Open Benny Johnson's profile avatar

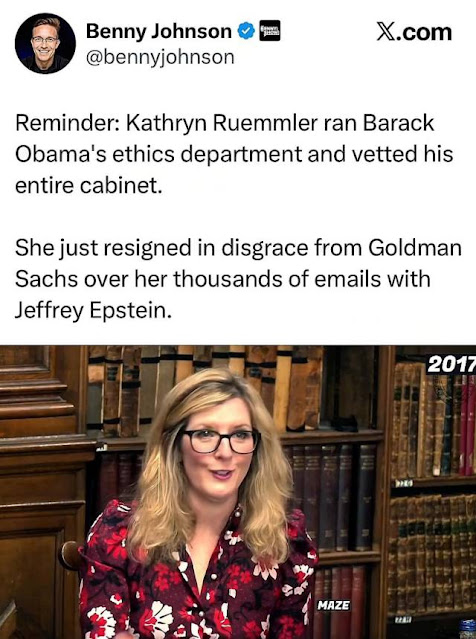tap(45, 43)
